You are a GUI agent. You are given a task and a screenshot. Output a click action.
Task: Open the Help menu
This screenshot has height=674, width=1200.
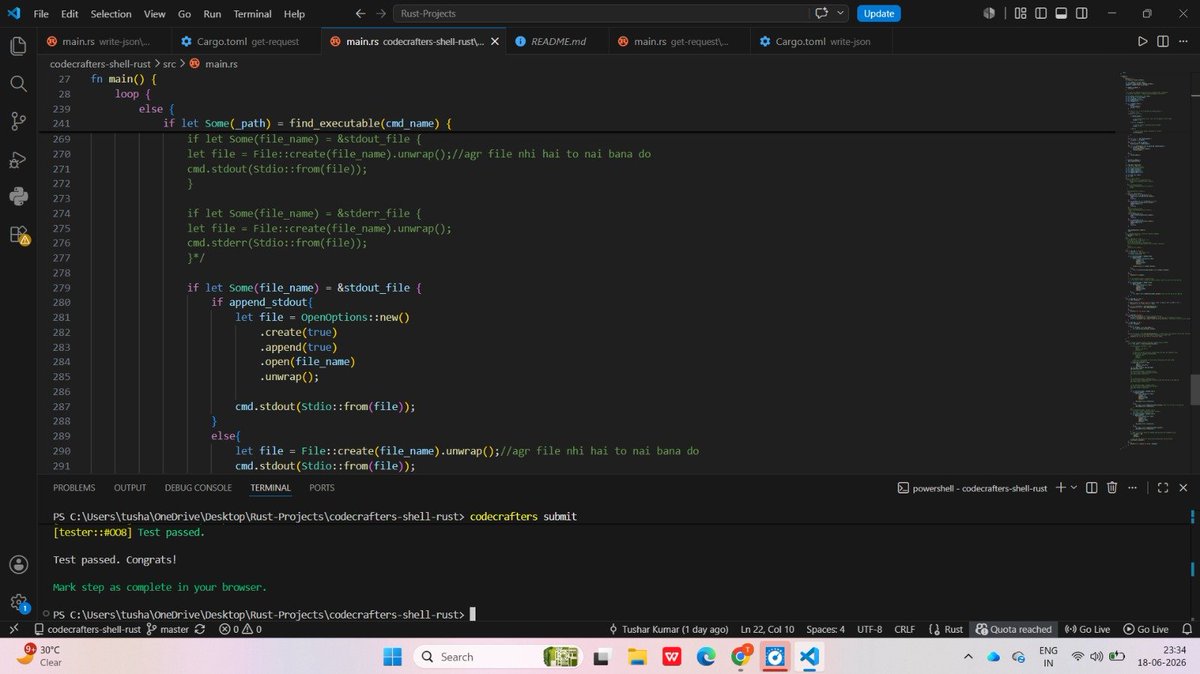pos(294,14)
